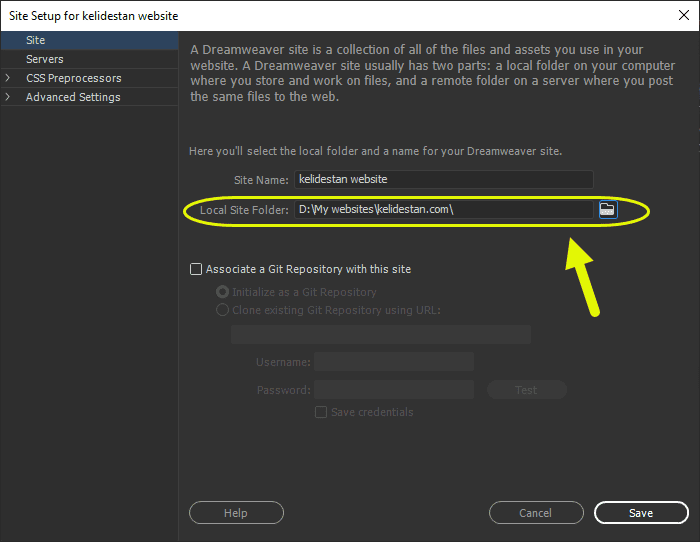The height and width of the screenshot is (542, 700).
Task: Close the Site Setup dialog
Action: click(683, 15)
